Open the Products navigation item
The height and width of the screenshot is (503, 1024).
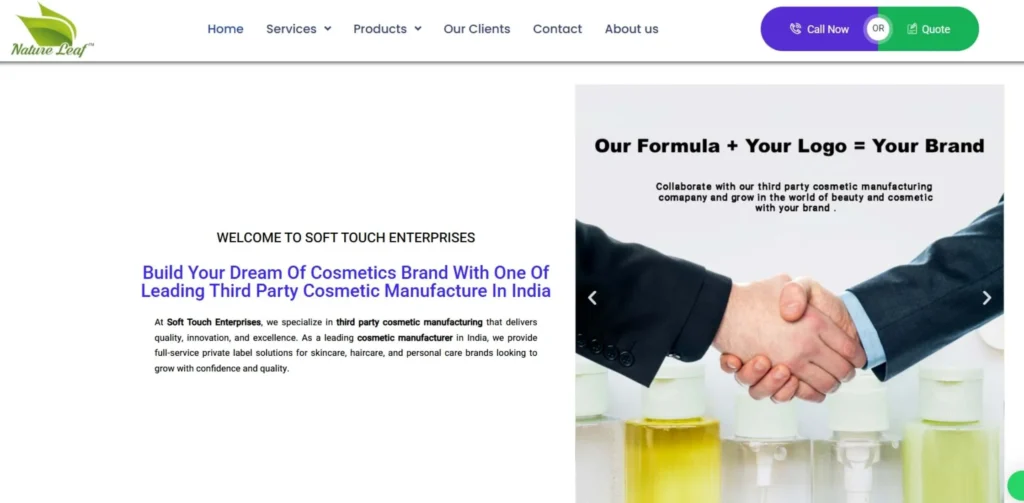click(x=380, y=29)
